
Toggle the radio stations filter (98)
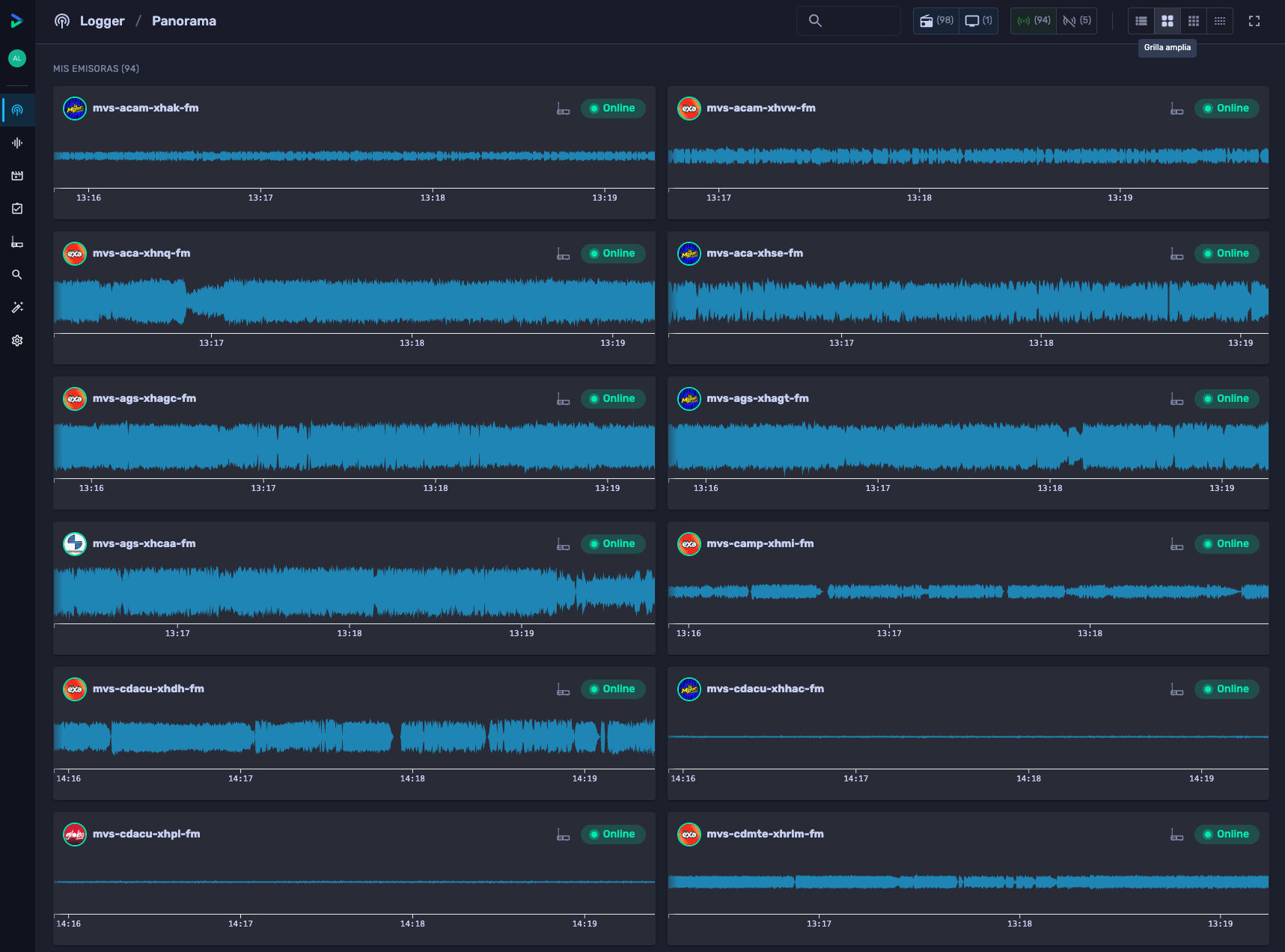936,21
